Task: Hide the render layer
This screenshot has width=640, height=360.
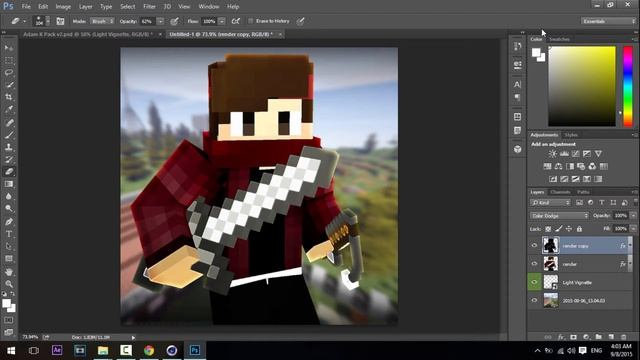Action: 534,264
